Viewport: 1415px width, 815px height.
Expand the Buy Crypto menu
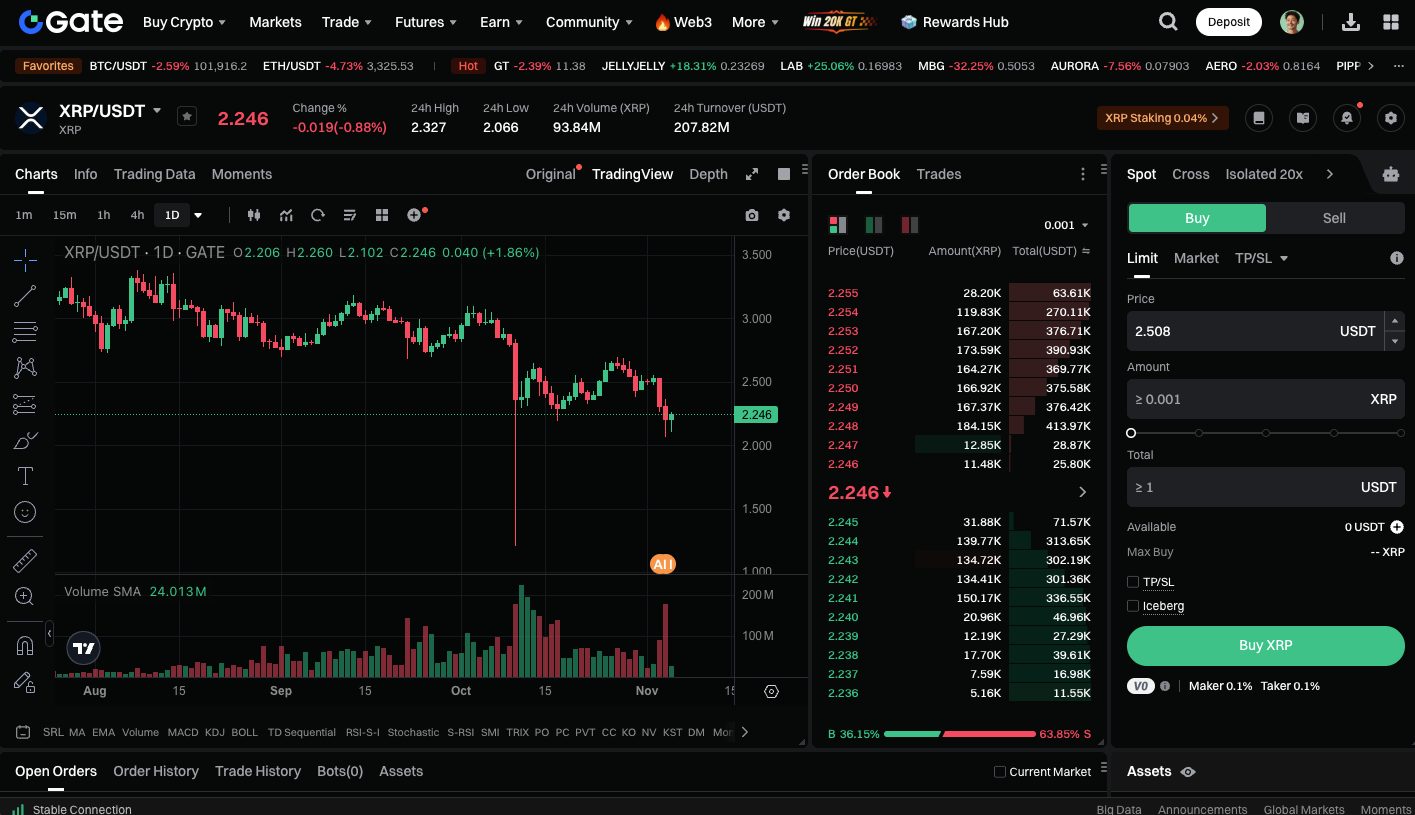click(x=184, y=22)
